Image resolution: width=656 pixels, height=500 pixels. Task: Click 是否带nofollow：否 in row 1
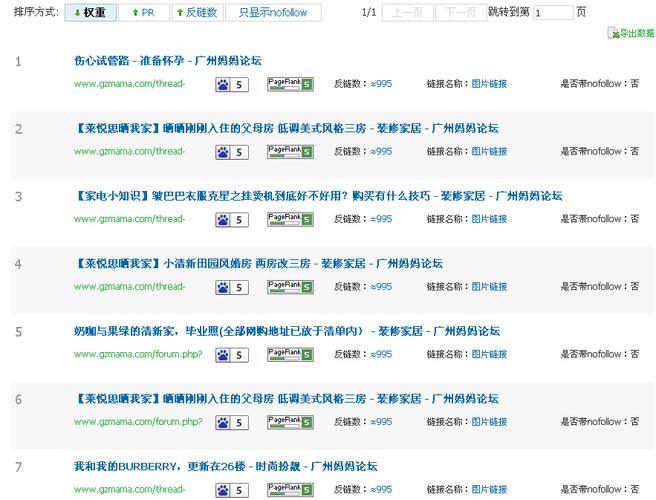600,84
